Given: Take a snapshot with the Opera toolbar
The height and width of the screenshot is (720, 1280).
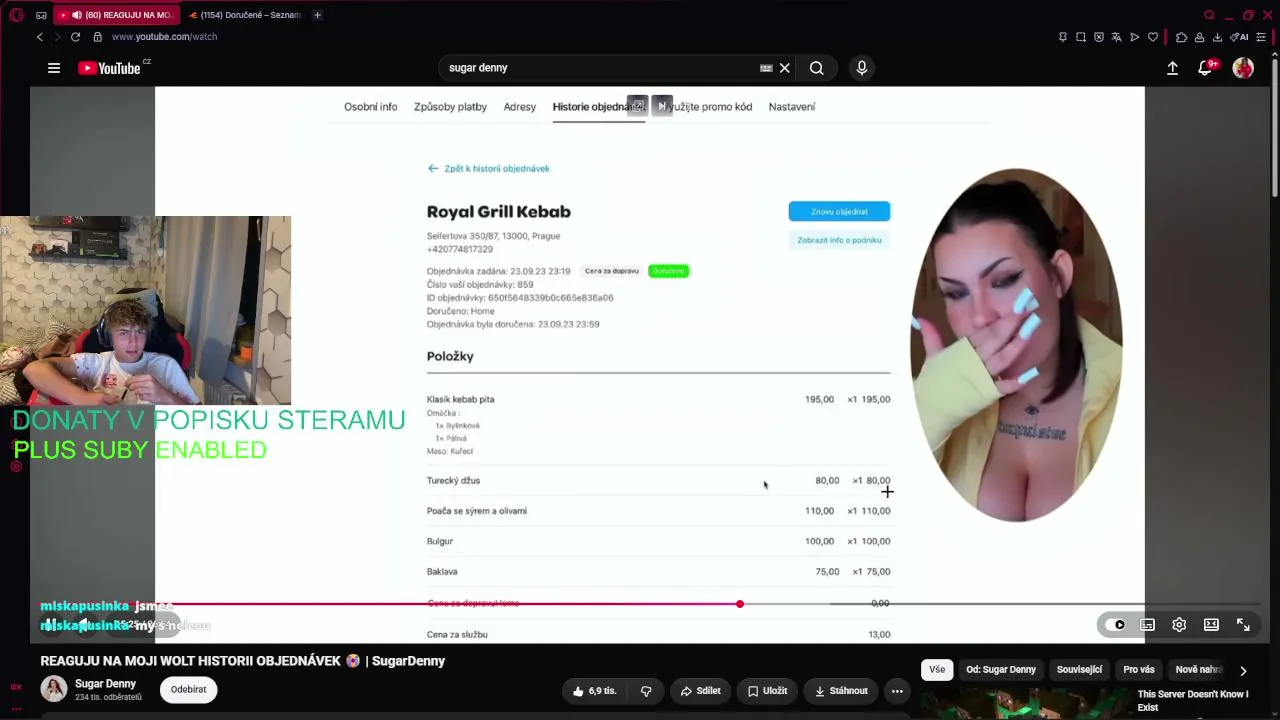Looking at the screenshot, I should pos(1081,37).
